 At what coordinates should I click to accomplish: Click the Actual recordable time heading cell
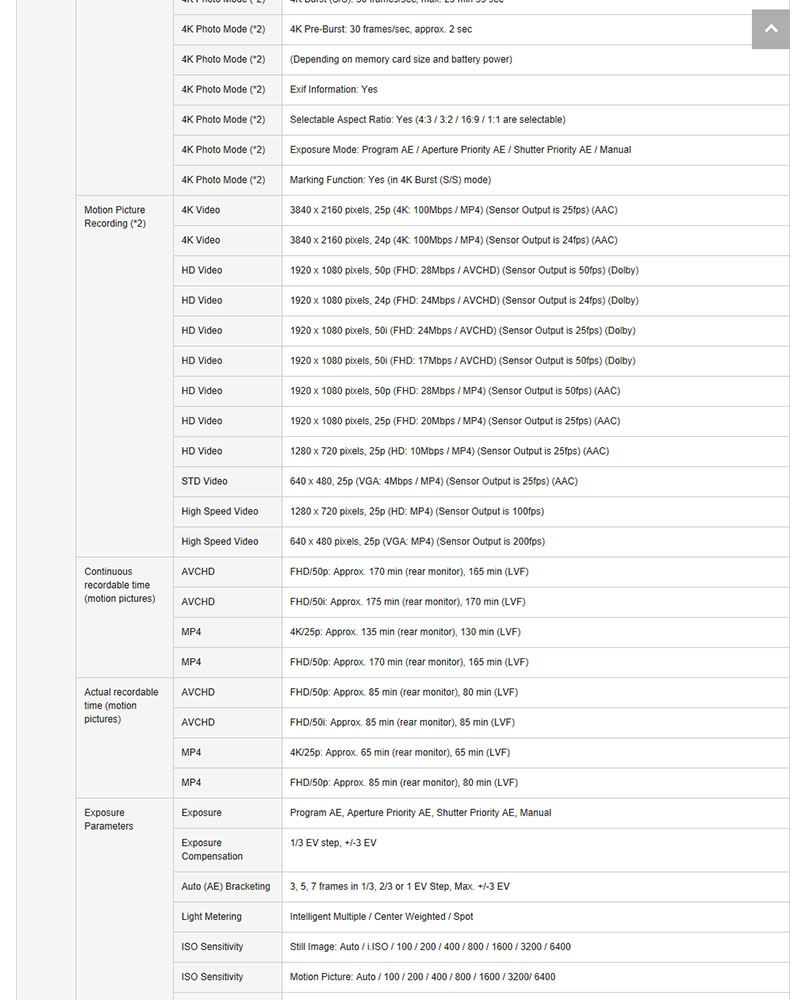click(121, 705)
